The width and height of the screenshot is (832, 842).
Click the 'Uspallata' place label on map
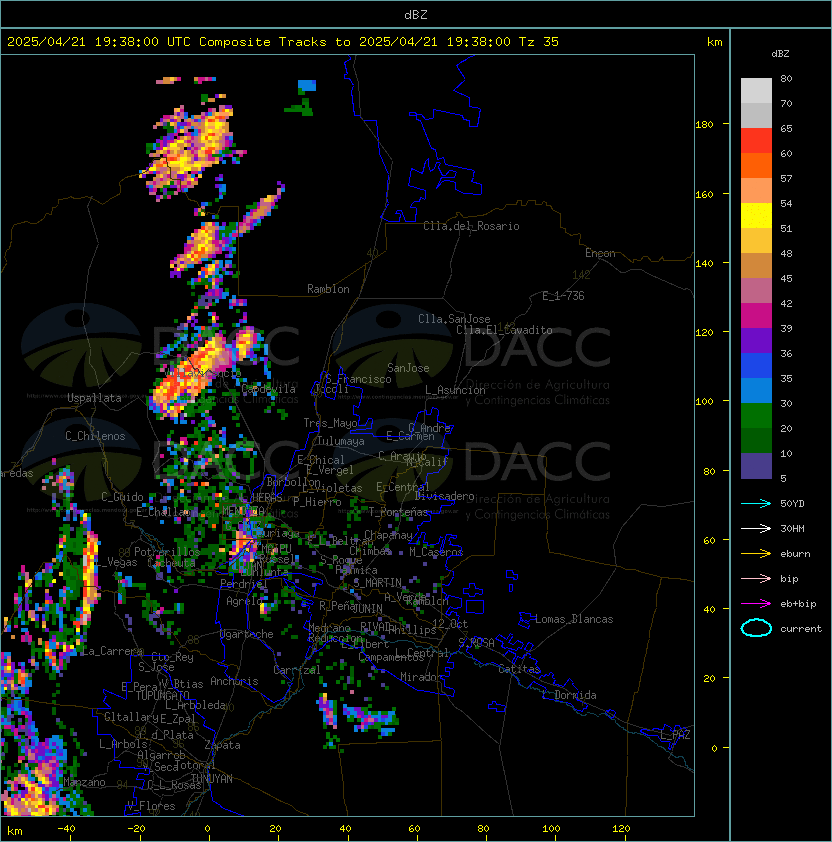(94, 398)
